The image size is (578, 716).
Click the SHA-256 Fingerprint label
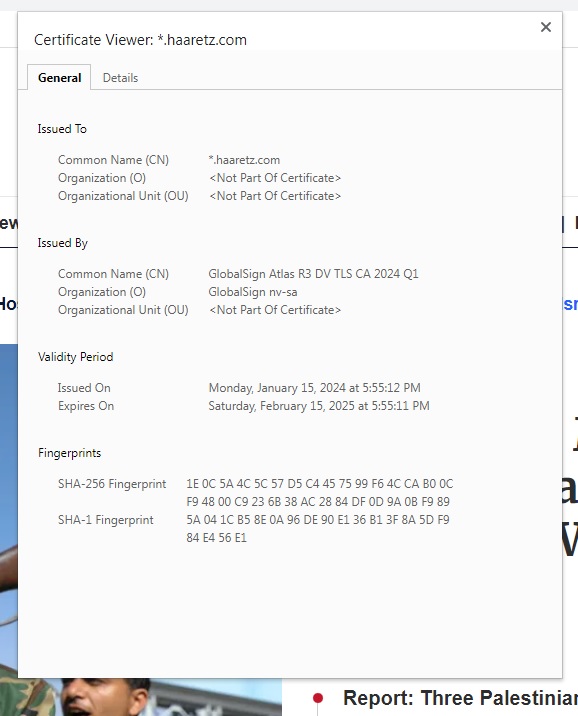point(112,484)
